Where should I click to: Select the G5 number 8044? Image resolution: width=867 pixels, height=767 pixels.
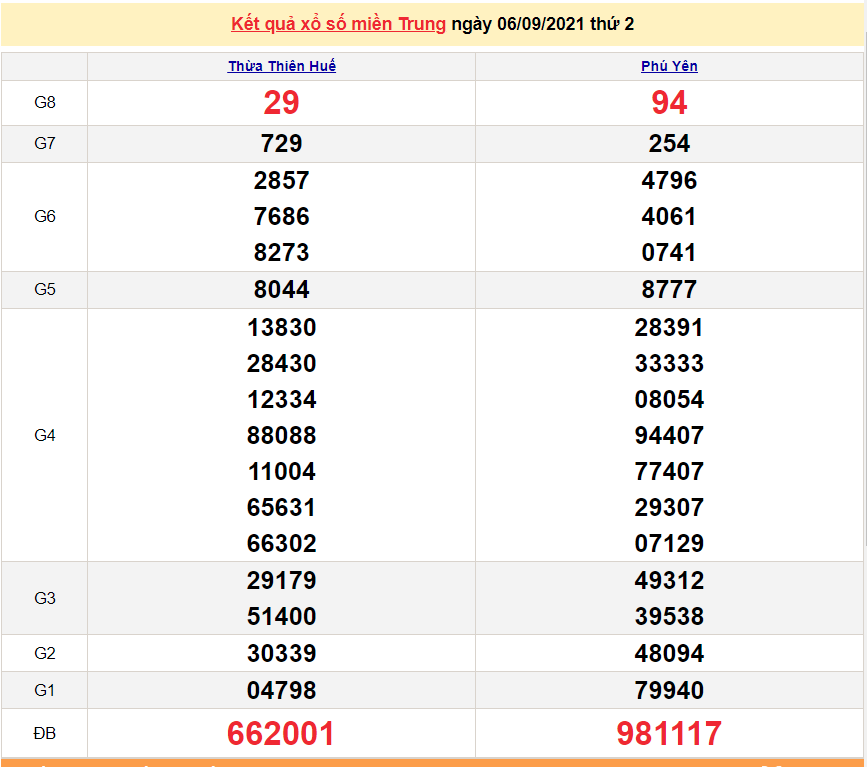coord(281,289)
